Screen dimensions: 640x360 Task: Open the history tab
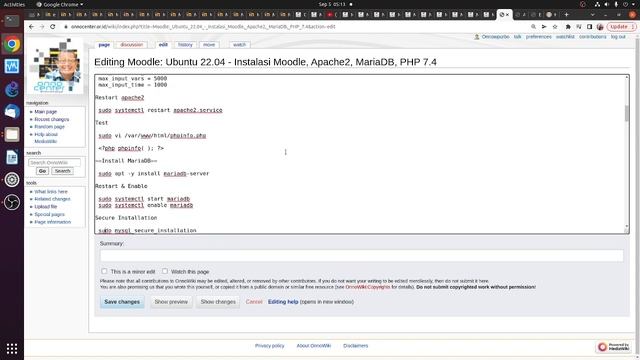pyautogui.click(x=185, y=44)
